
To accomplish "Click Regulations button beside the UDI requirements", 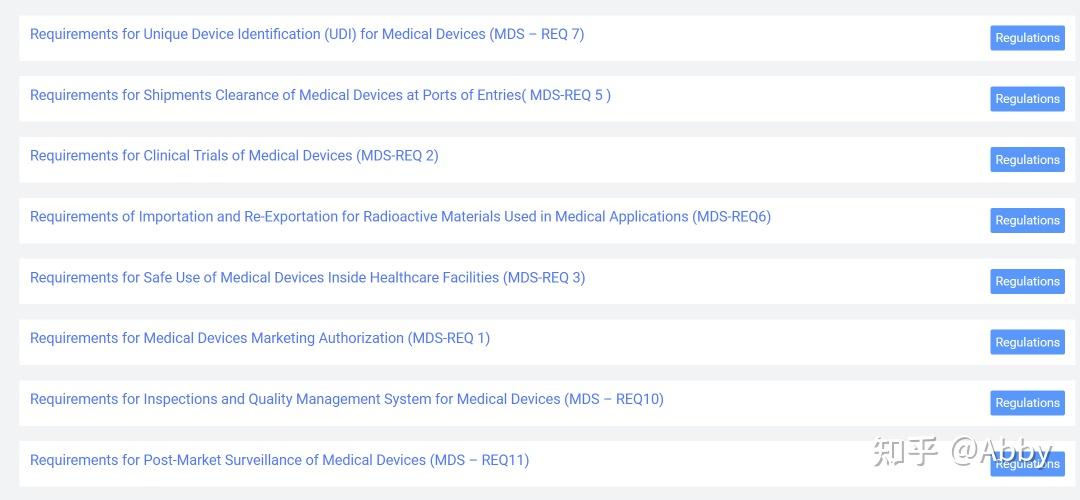I will point(1027,38).
